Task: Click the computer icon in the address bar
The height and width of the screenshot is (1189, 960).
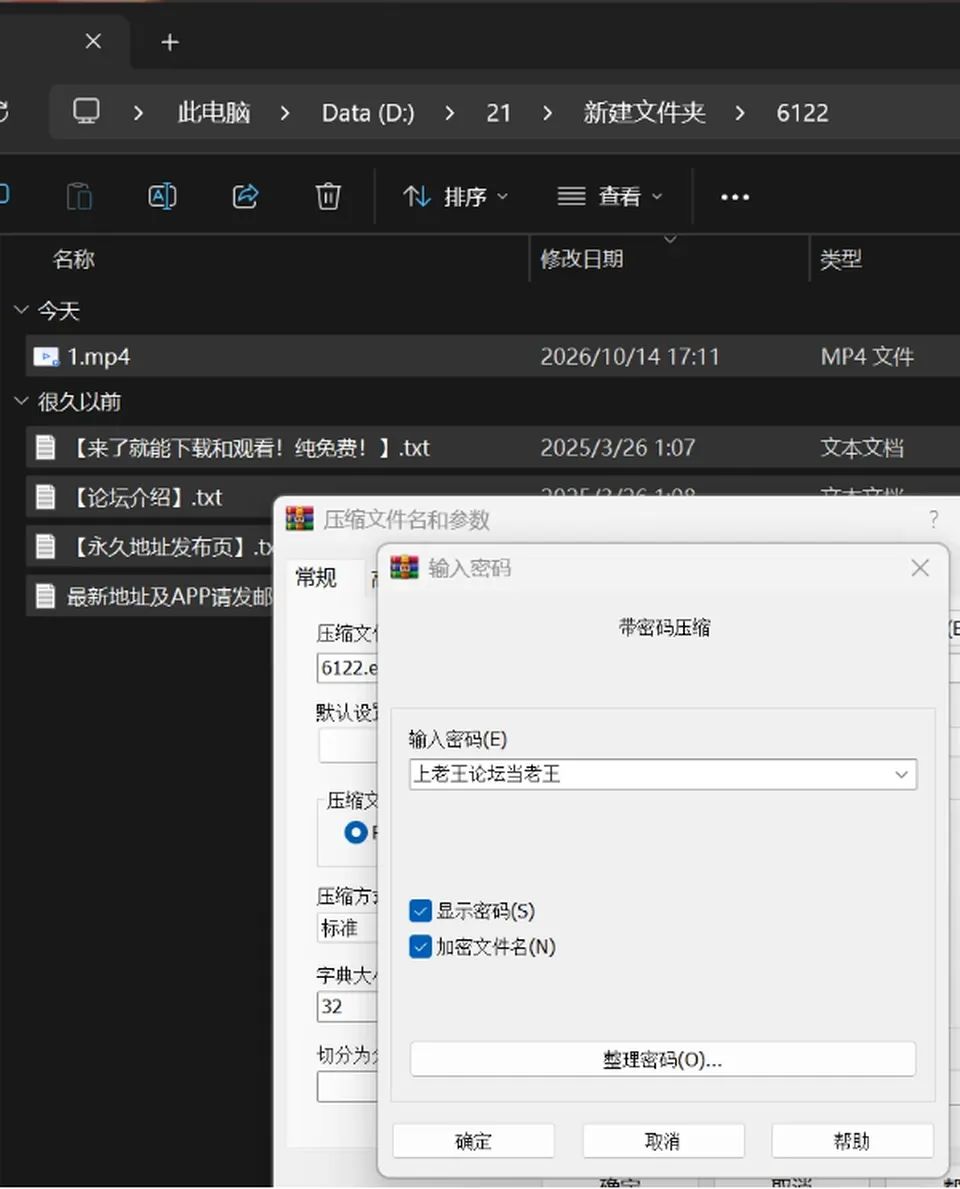Action: (86, 111)
